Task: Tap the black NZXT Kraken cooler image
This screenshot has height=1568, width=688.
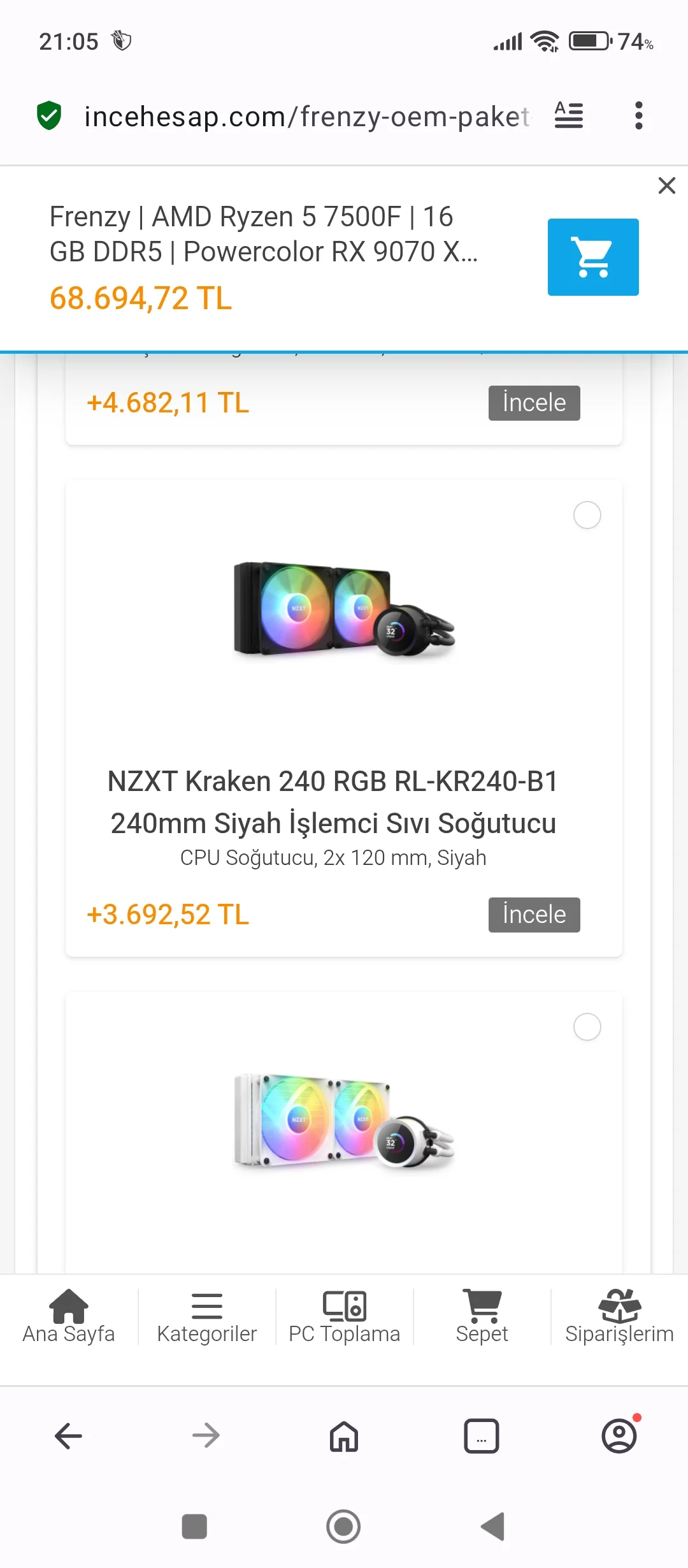Action: coord(344,609)
